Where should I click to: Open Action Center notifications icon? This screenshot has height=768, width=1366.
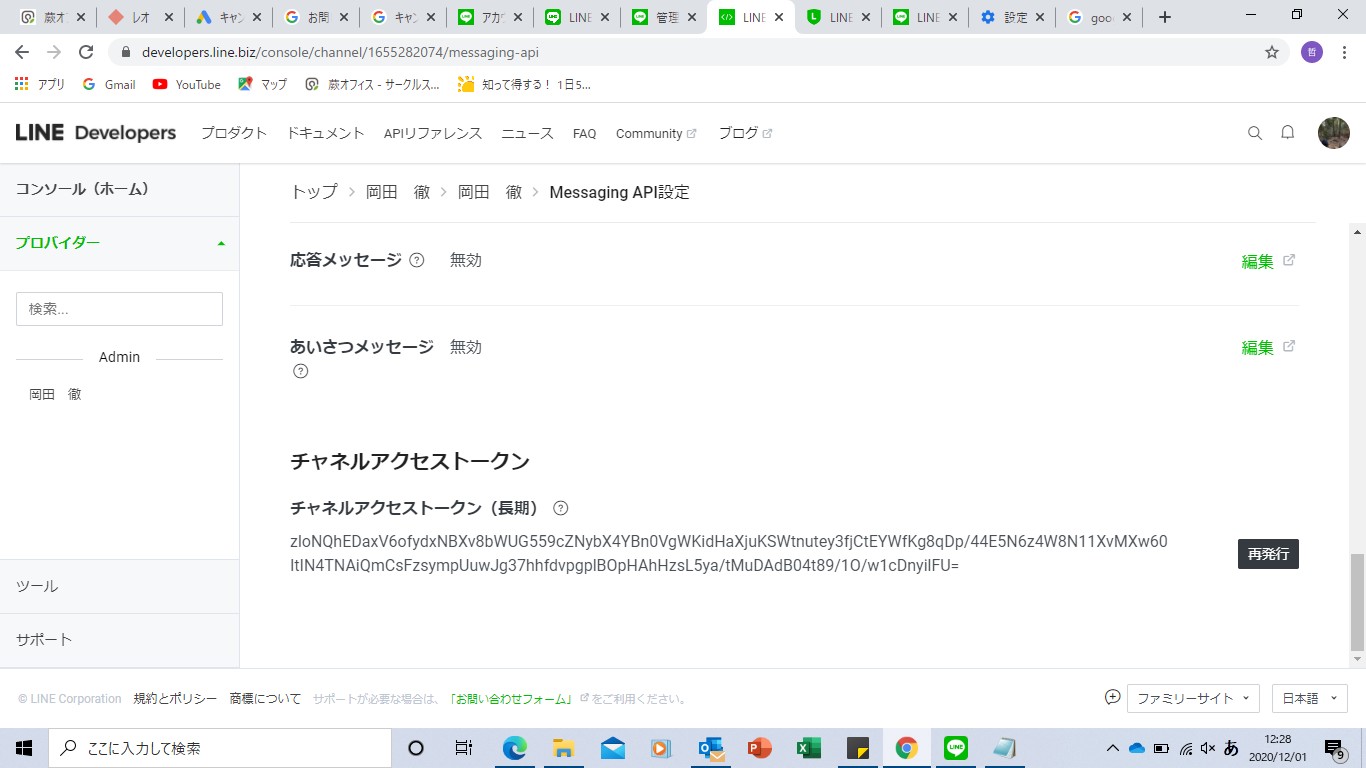pos(1334,748)
